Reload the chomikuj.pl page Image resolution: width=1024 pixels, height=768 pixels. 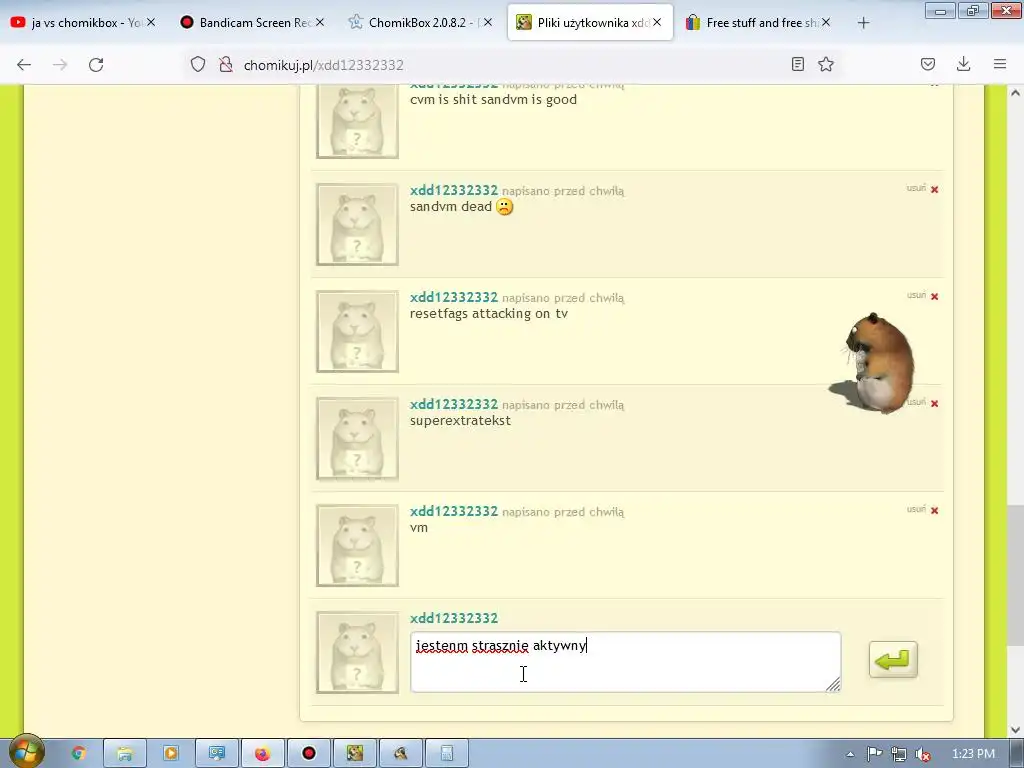point(96,65)
